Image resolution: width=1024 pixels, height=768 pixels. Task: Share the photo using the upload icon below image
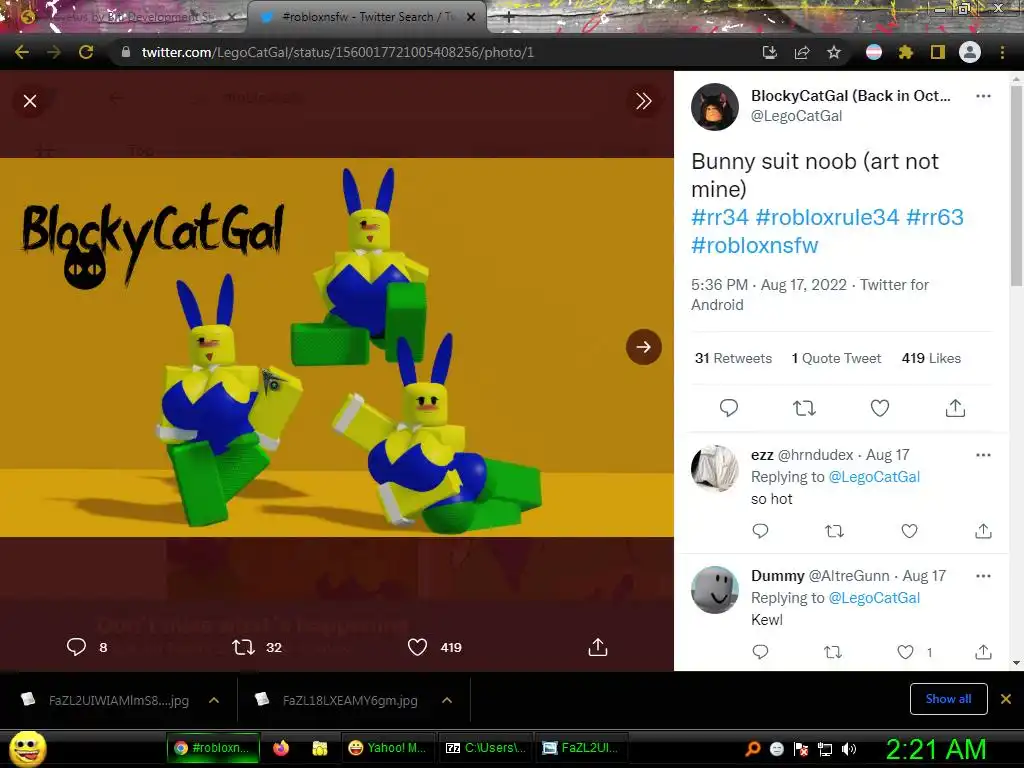(598, 647)
